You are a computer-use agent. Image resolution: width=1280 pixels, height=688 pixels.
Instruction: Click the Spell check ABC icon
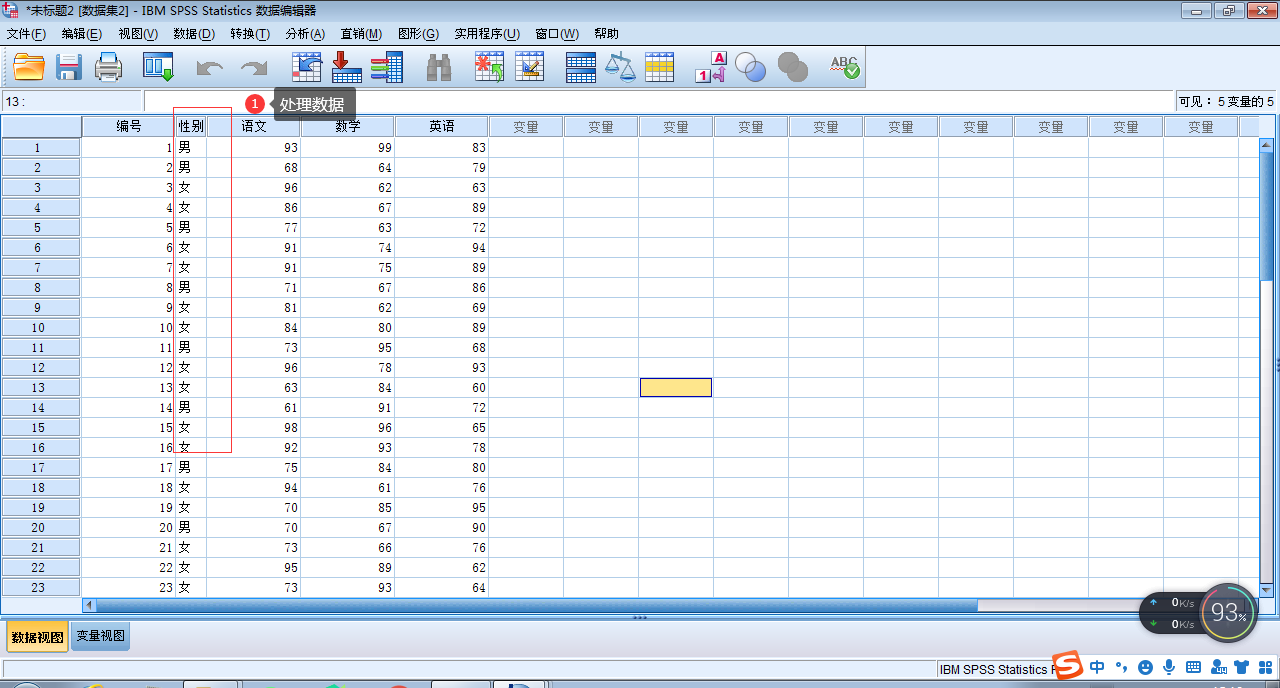point(844,67)
